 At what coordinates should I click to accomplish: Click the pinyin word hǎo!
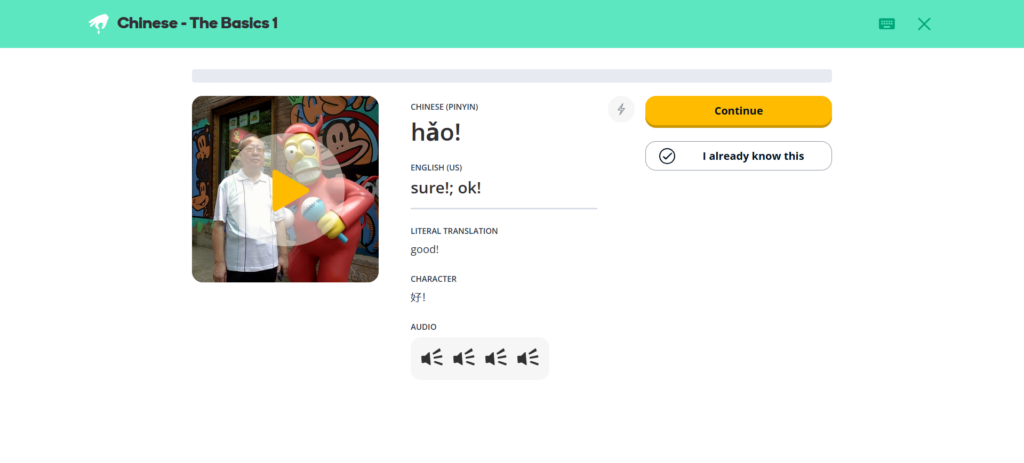pos(436,133)
